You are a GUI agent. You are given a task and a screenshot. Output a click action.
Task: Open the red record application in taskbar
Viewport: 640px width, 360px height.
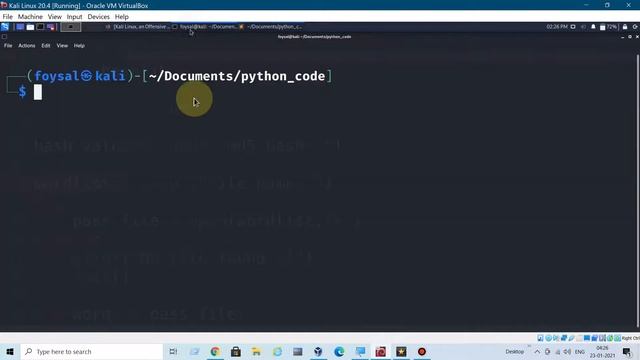(x=422, y=351)
